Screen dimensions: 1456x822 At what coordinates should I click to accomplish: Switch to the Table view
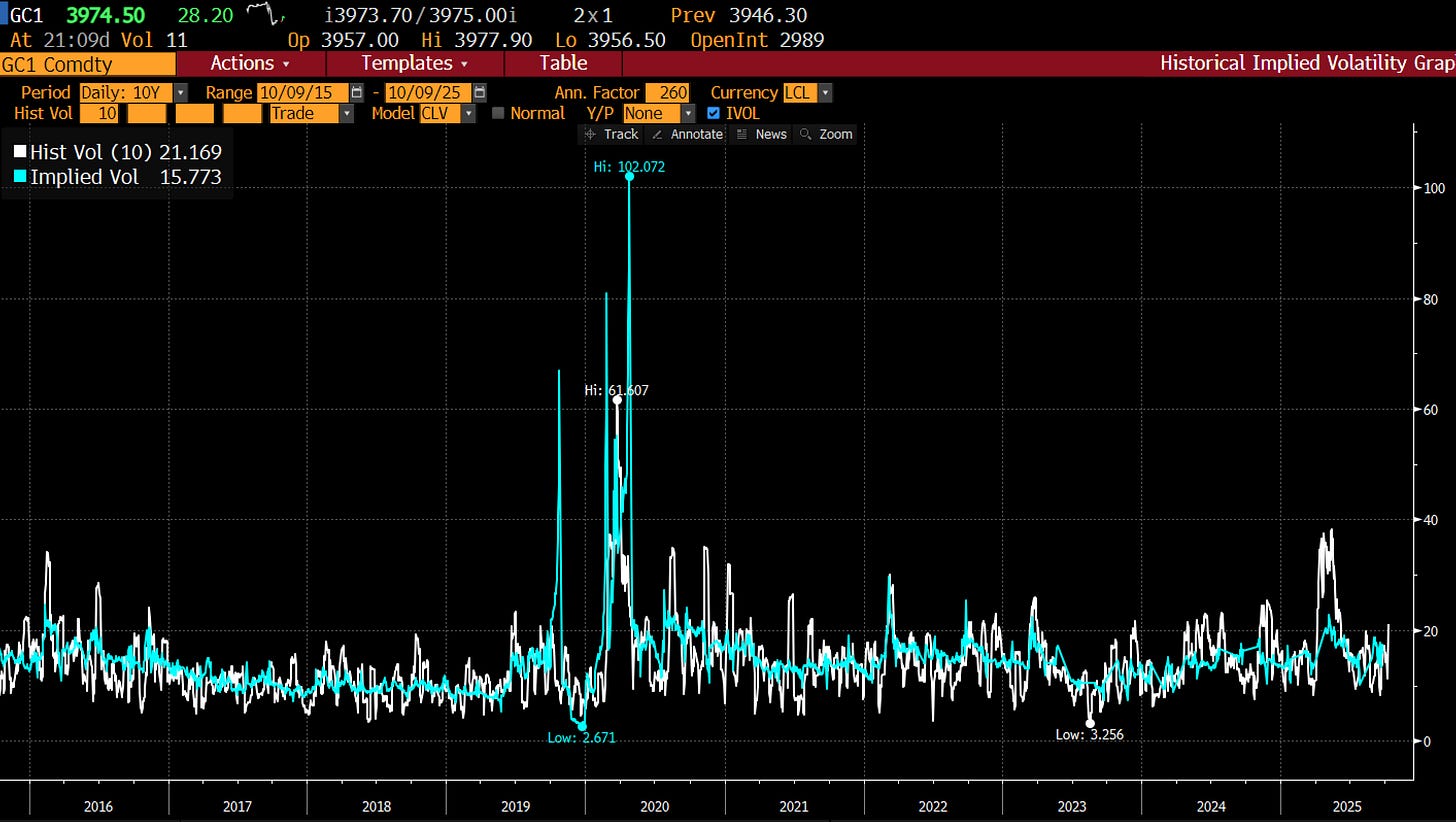pyautogui.click(x=563, y=63)
